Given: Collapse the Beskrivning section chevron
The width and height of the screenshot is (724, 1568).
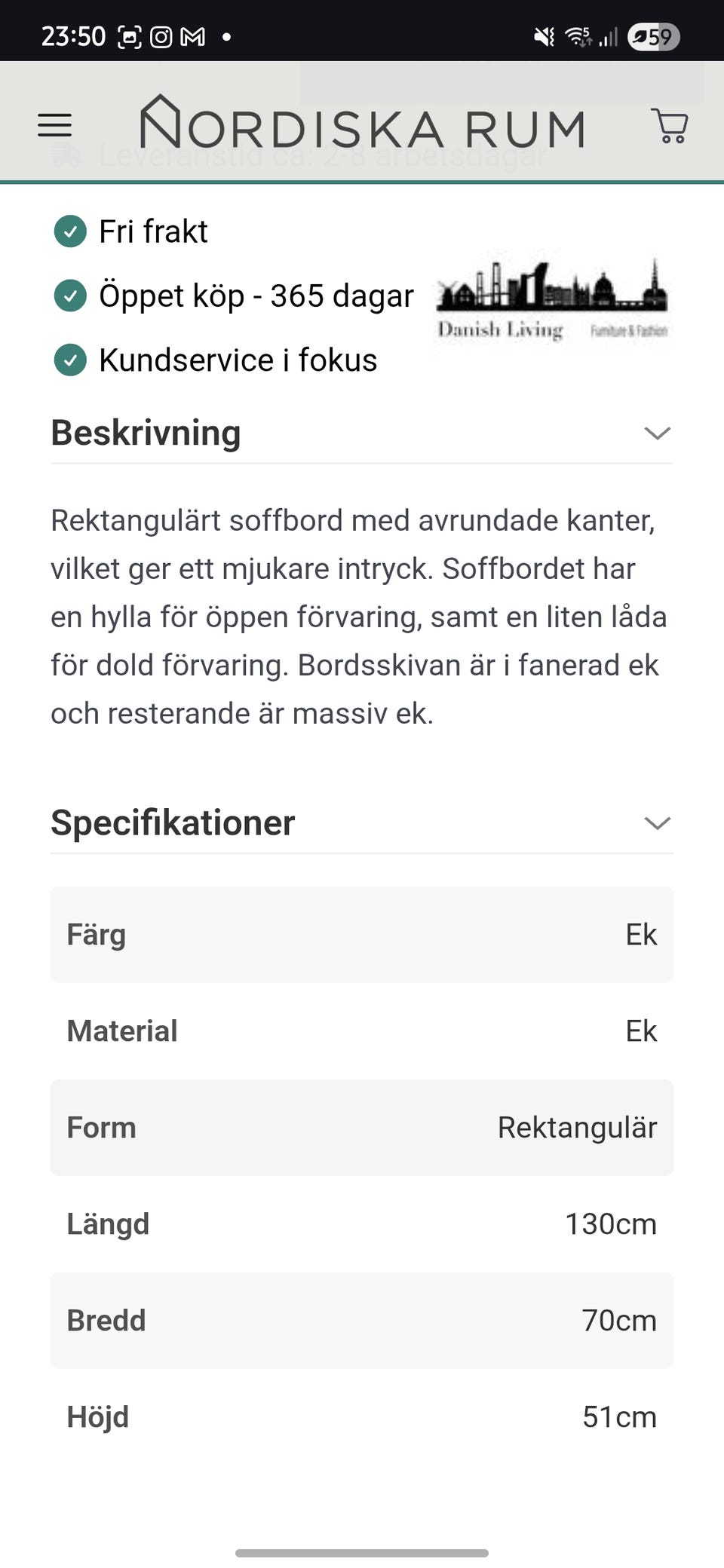Looking at the screenshot, I should pos(657,433).
